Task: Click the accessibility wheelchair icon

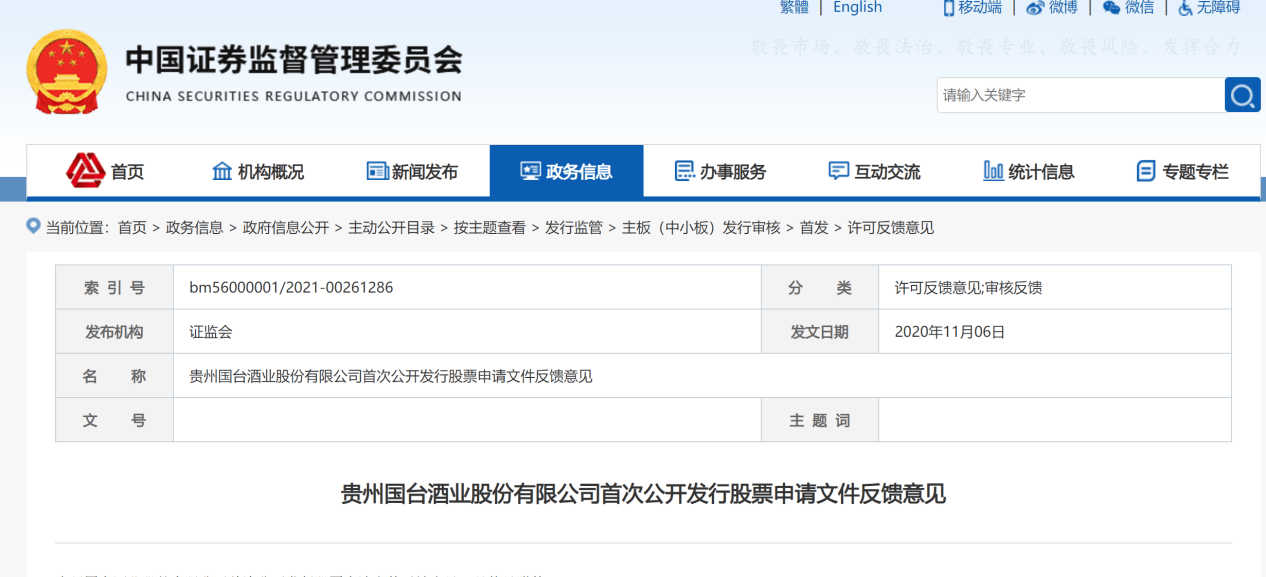Action: click(x=1186, y=8)
